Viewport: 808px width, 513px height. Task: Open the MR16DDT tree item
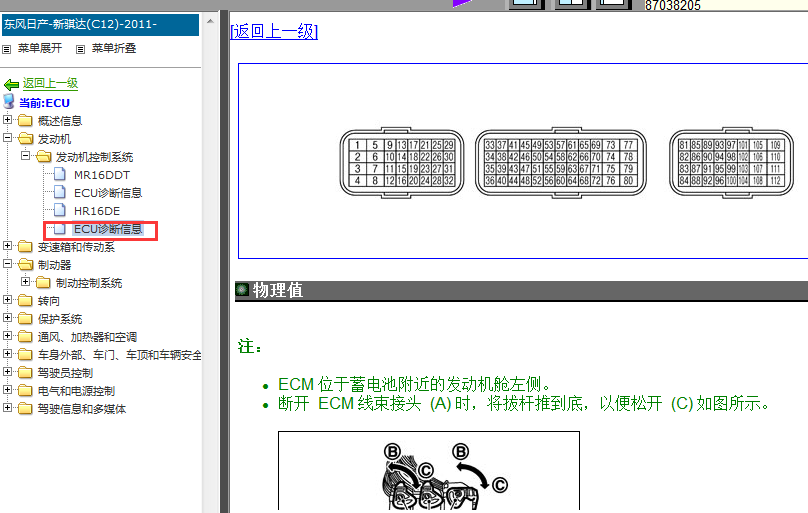click(x=102, y=175)
